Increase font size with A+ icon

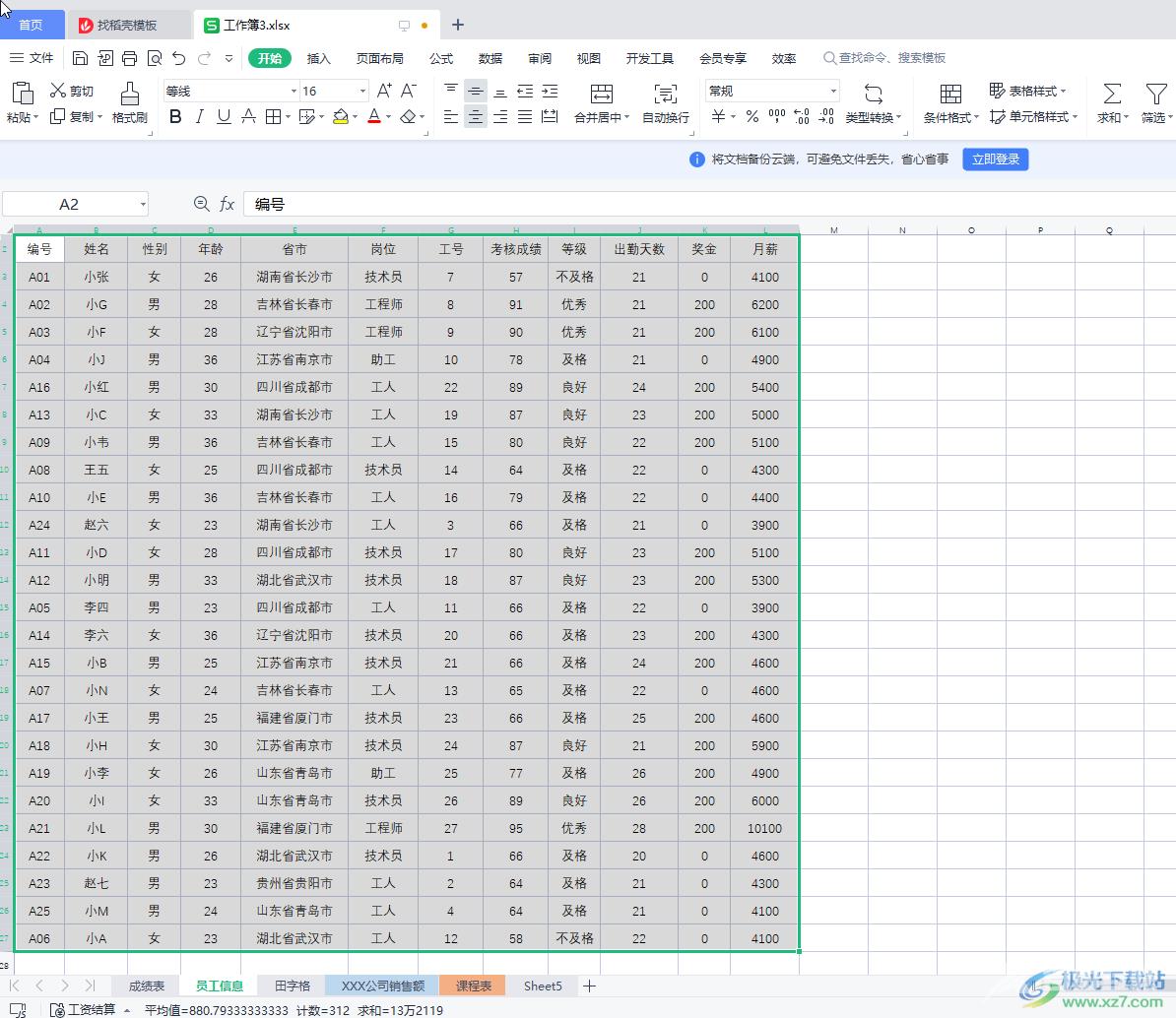pyautogui.click(x=384, y=91)
